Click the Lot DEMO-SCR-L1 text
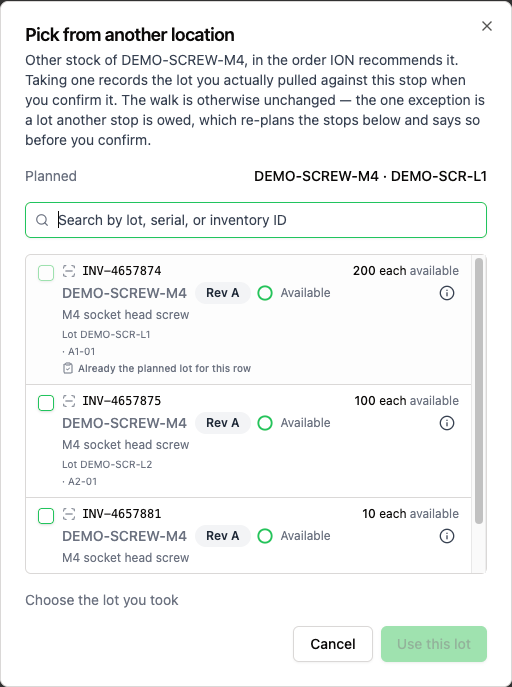The width and height of the screenshot is (512, 687). (106, 334)
